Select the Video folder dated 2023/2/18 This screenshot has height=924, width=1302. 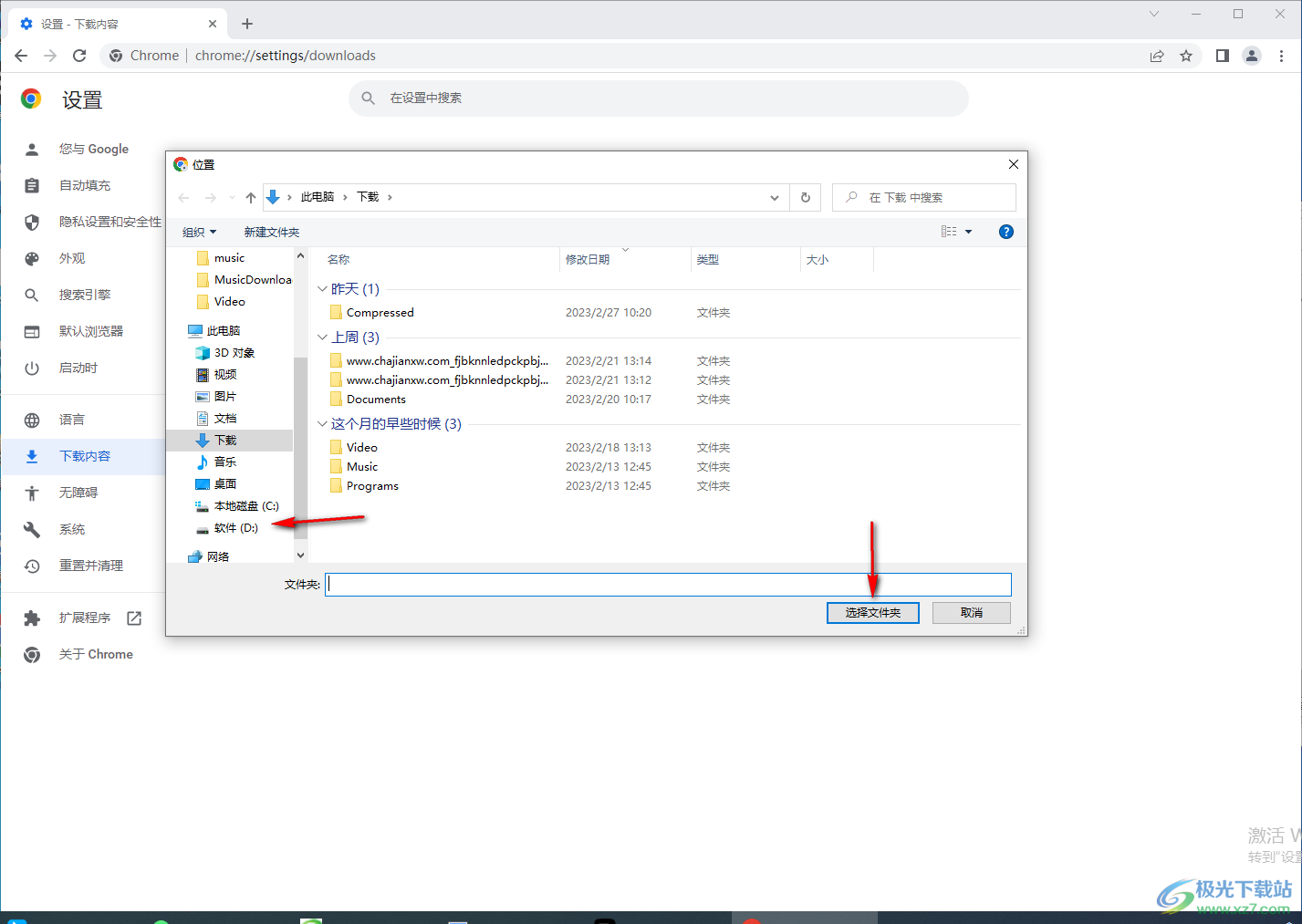pos(353,448)
